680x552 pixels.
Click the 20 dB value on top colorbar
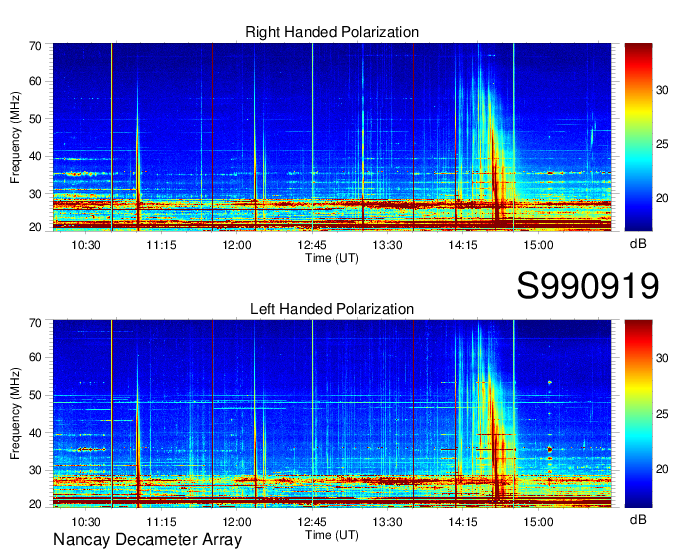click(x=662, y=198)
